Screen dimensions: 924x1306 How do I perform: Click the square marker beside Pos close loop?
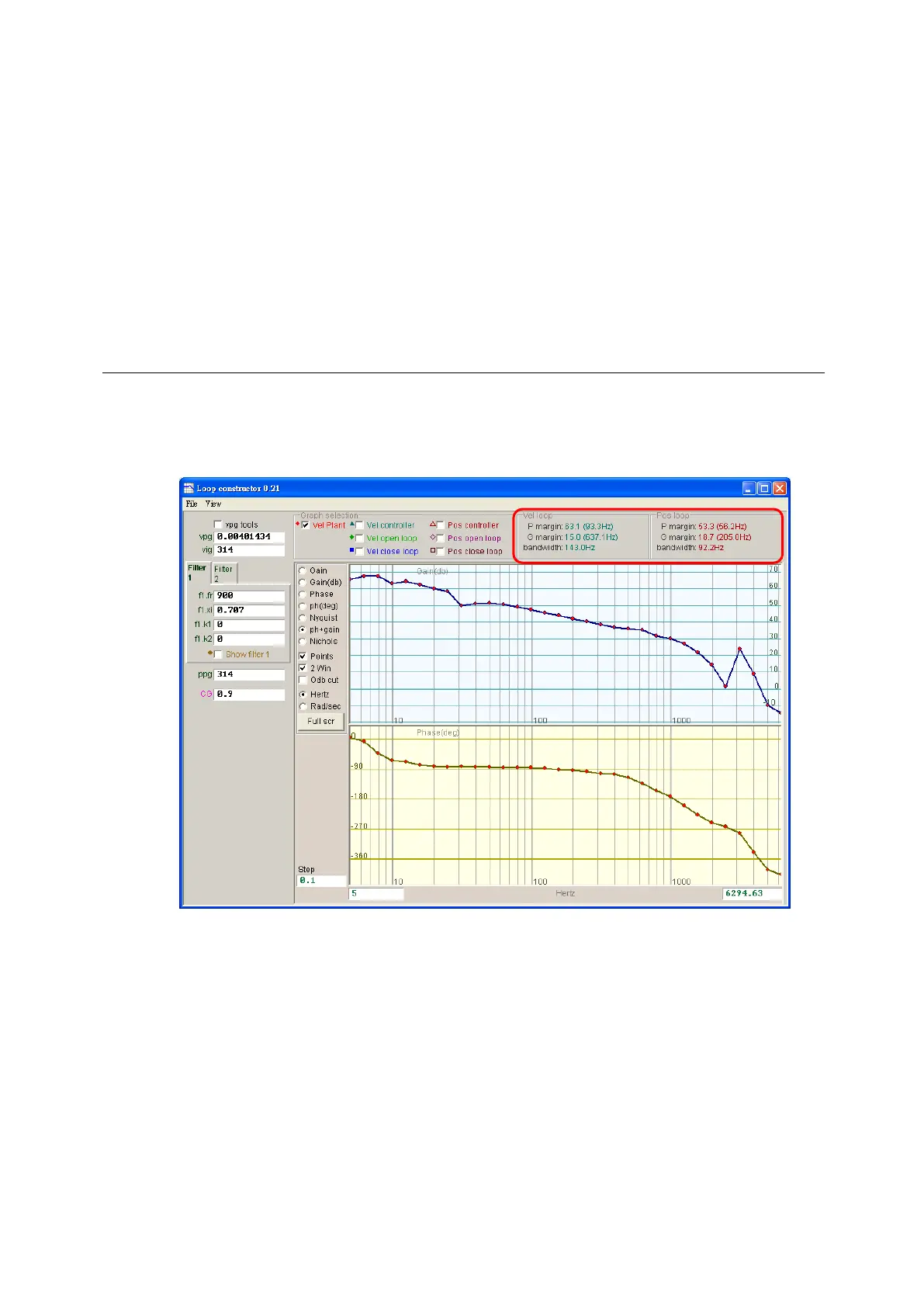[433, 551]
